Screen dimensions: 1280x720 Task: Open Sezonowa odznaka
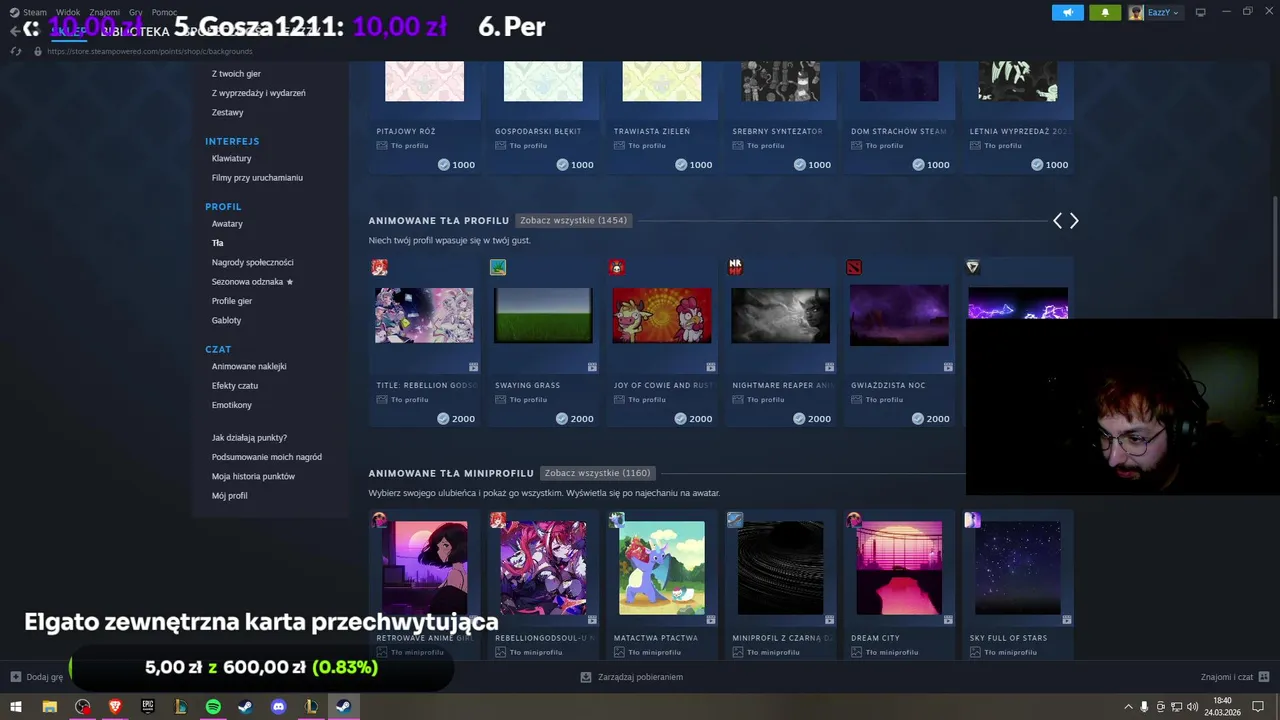click(252, 282)
